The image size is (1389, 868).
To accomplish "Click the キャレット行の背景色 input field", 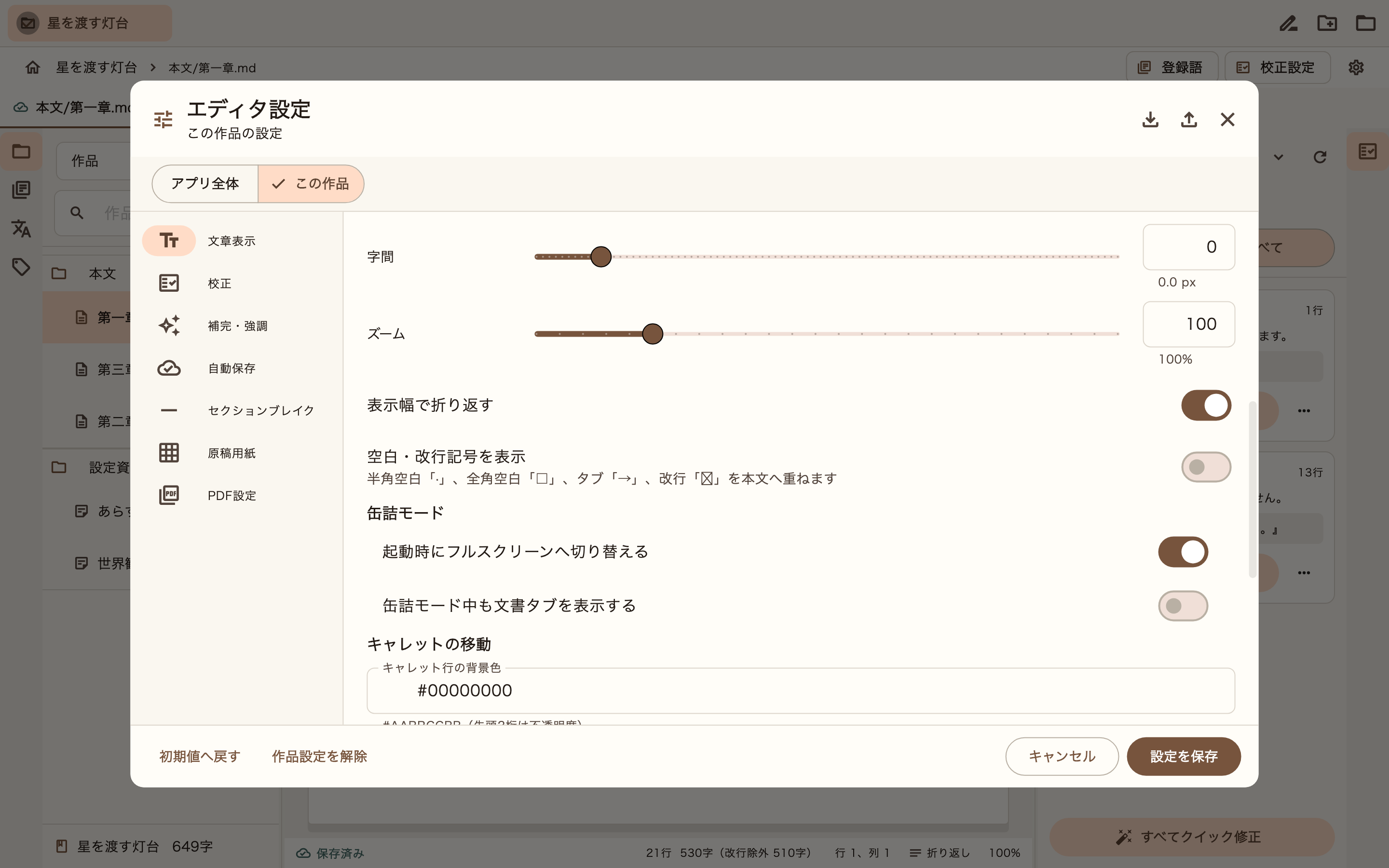I will coord(801,691).
